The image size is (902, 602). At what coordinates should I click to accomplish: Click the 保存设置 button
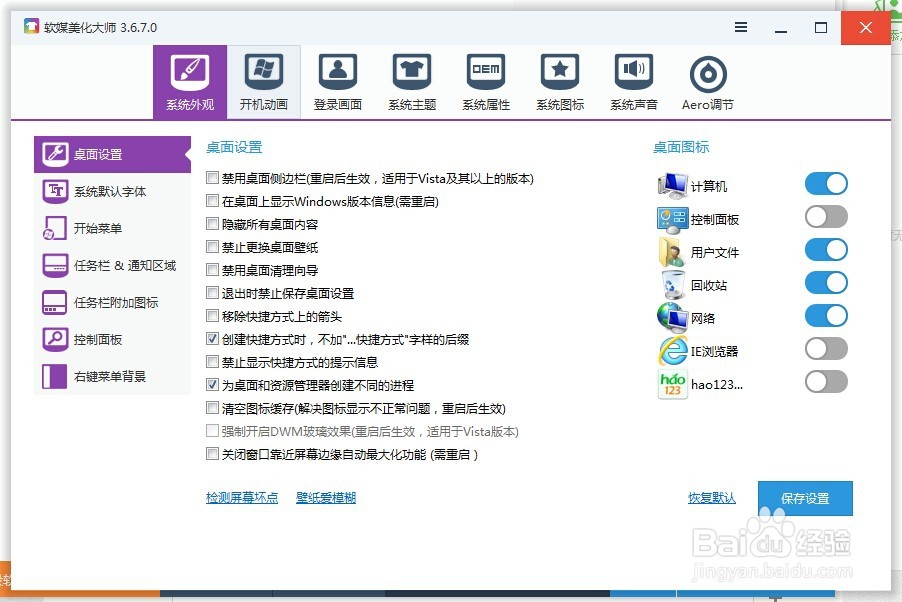click(x=805, y=498)
